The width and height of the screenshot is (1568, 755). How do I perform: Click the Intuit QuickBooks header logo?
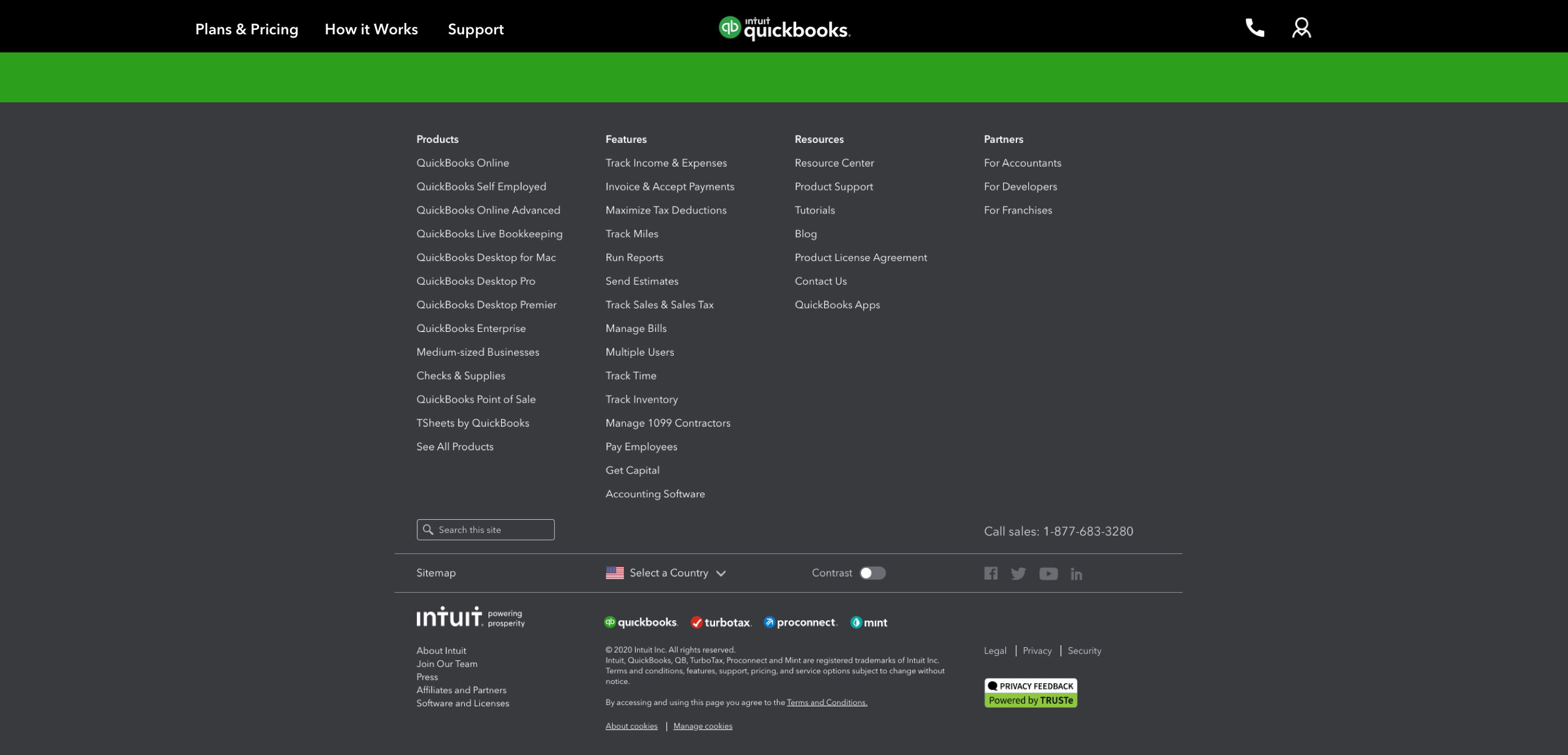click(x=784, y=28)
